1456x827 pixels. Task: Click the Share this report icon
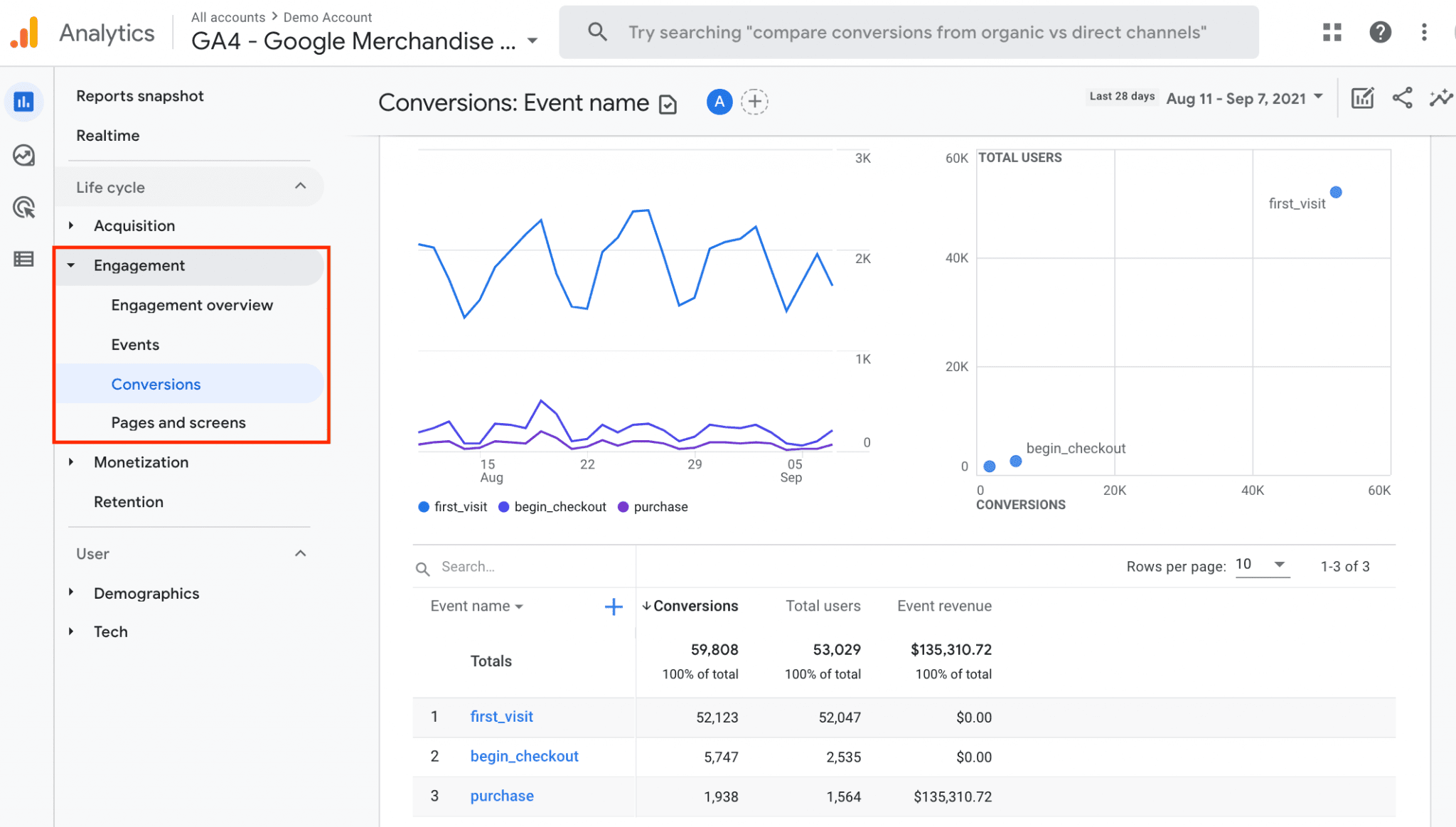pyautogui.click(x=1402, y=98)
